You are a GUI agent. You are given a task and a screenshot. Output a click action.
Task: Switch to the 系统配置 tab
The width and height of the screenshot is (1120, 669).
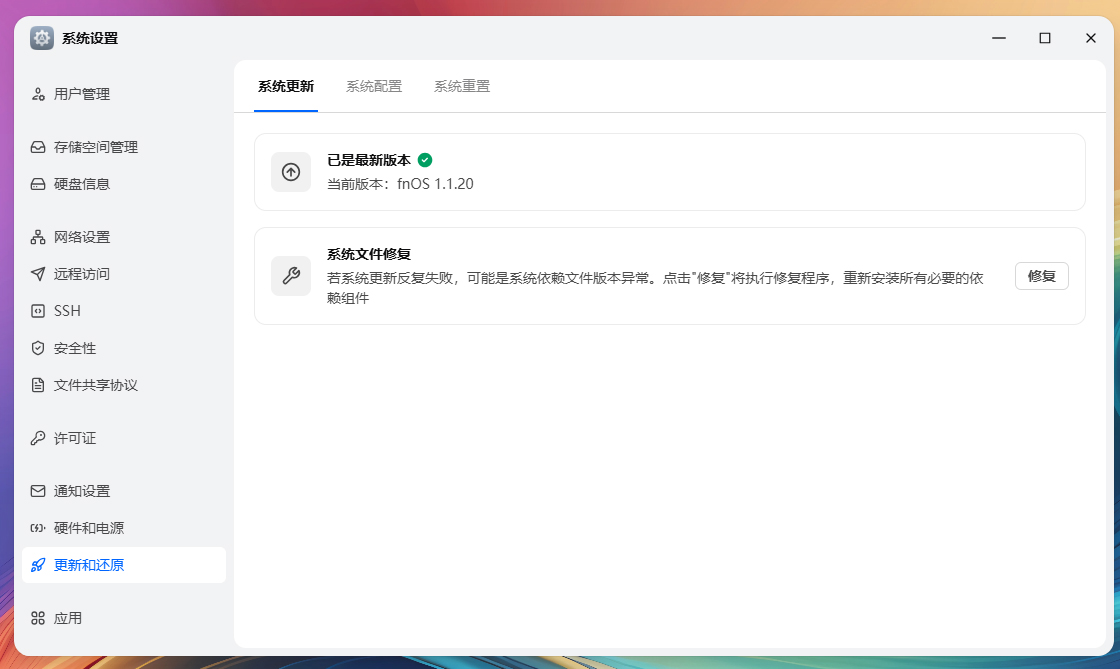[x=374, y=86]
